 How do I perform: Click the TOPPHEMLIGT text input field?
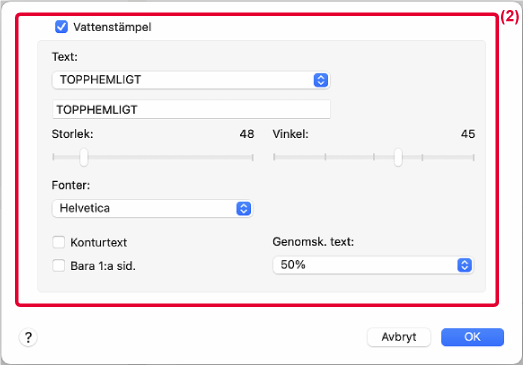point(191,109)
